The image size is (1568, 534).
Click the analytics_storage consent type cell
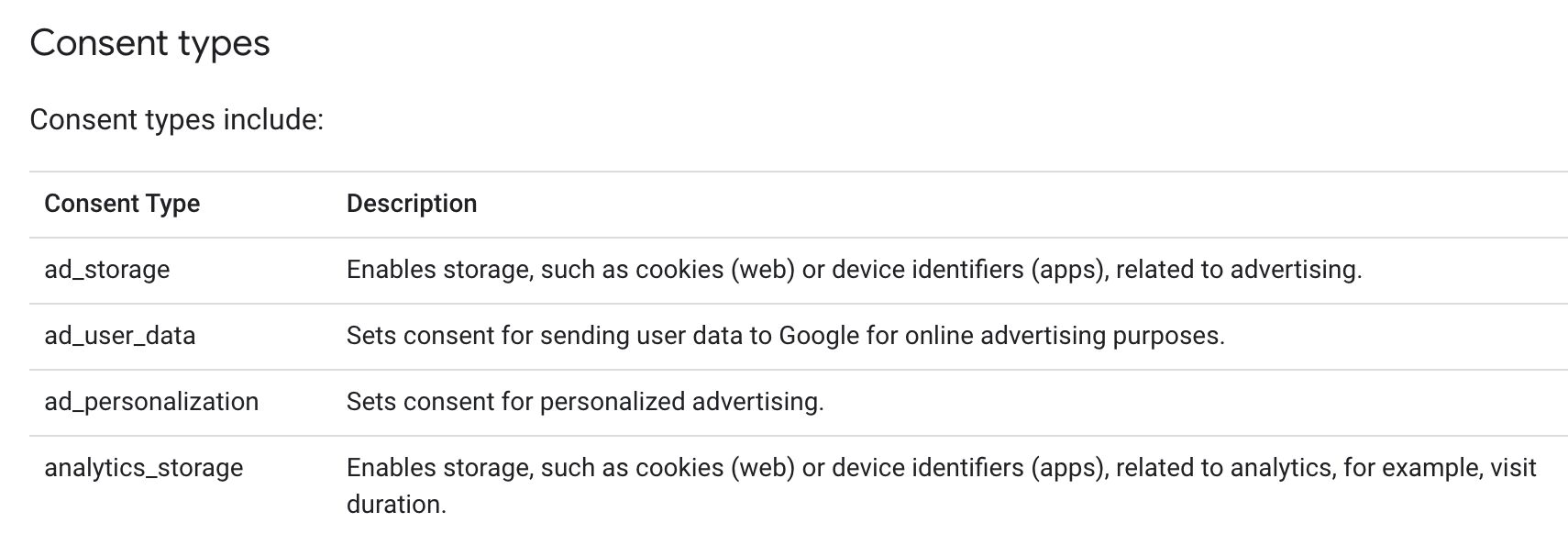pos(144,467)
